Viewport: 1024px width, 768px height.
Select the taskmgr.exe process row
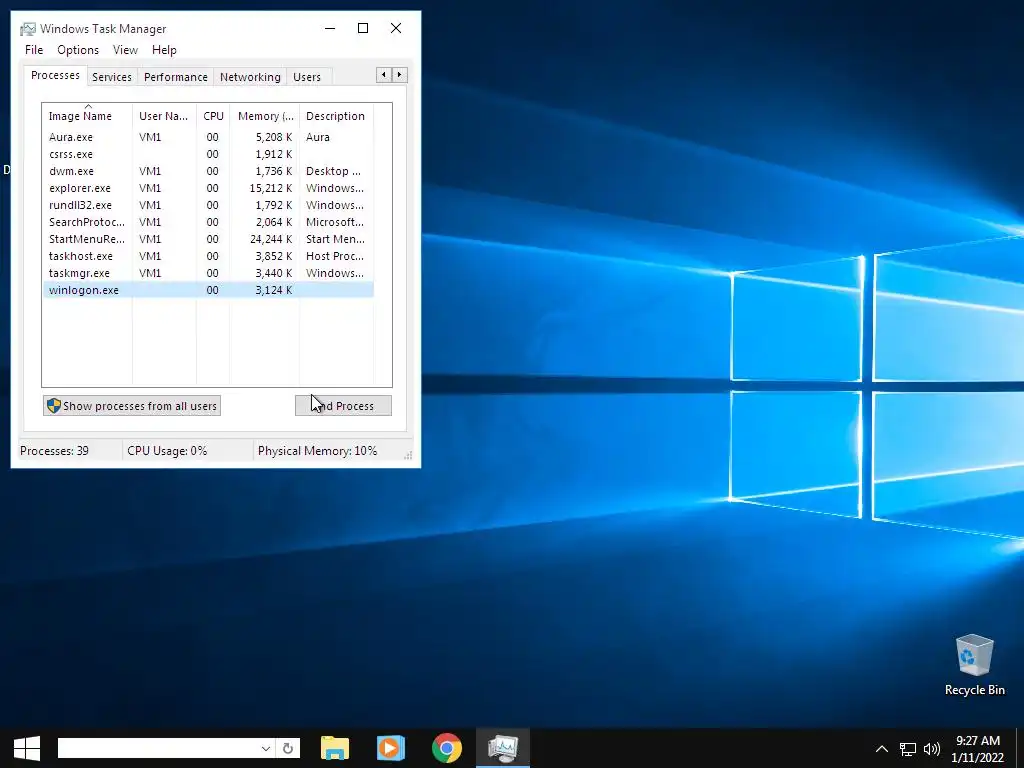(208, 273)
